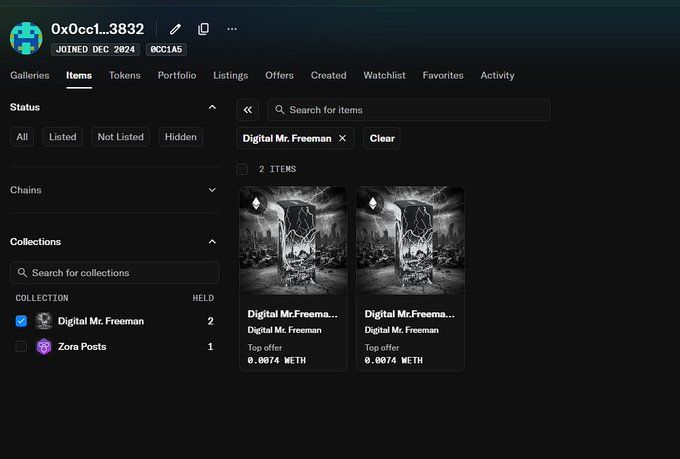Click the Digital Mr. Freeman collection thumbnail icon

click(x=44, y=321)
